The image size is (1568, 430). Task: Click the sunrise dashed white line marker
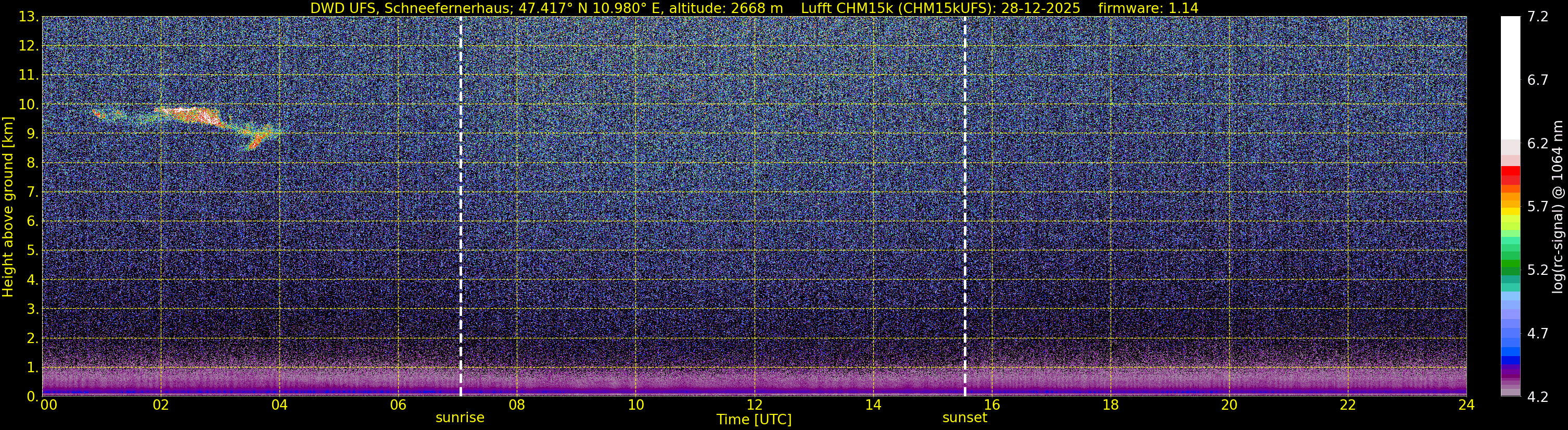461,207
